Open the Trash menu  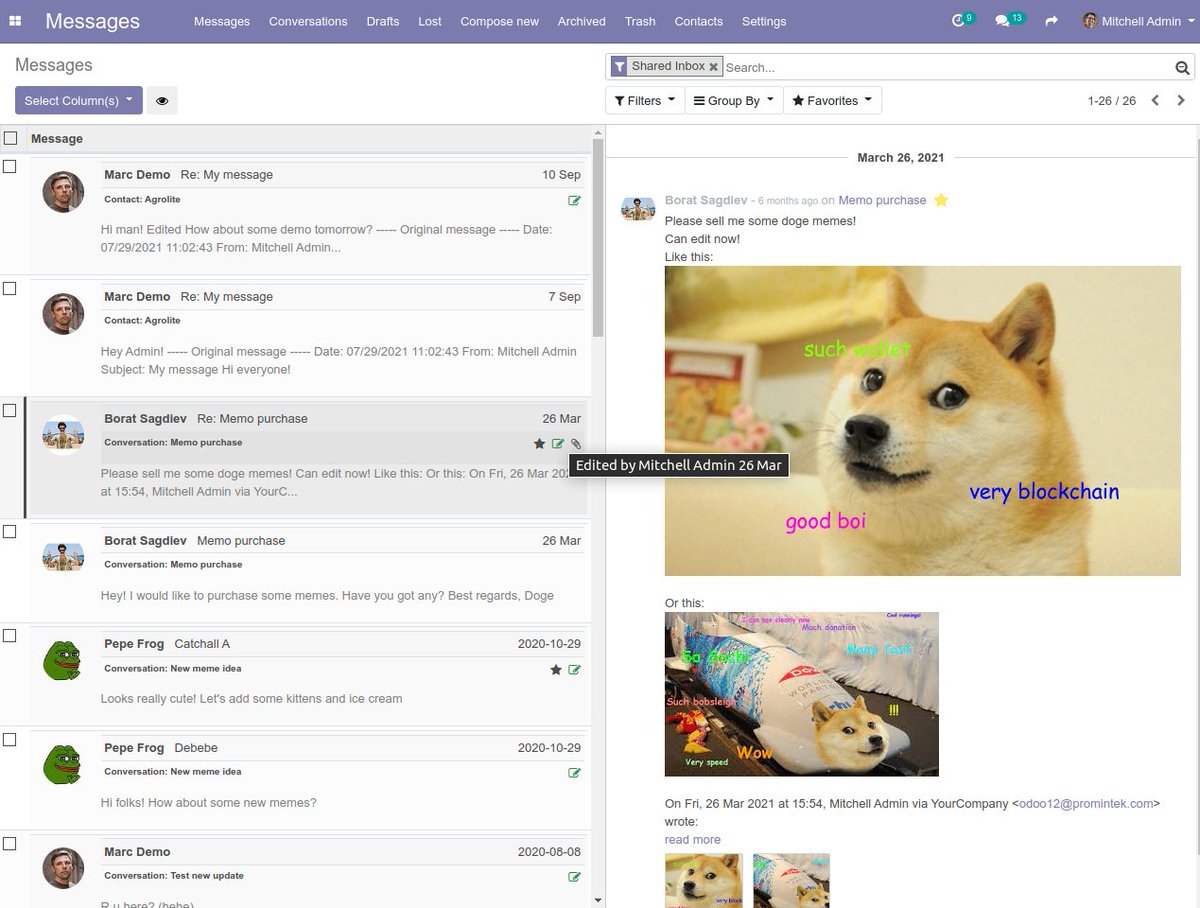[640, 21]
